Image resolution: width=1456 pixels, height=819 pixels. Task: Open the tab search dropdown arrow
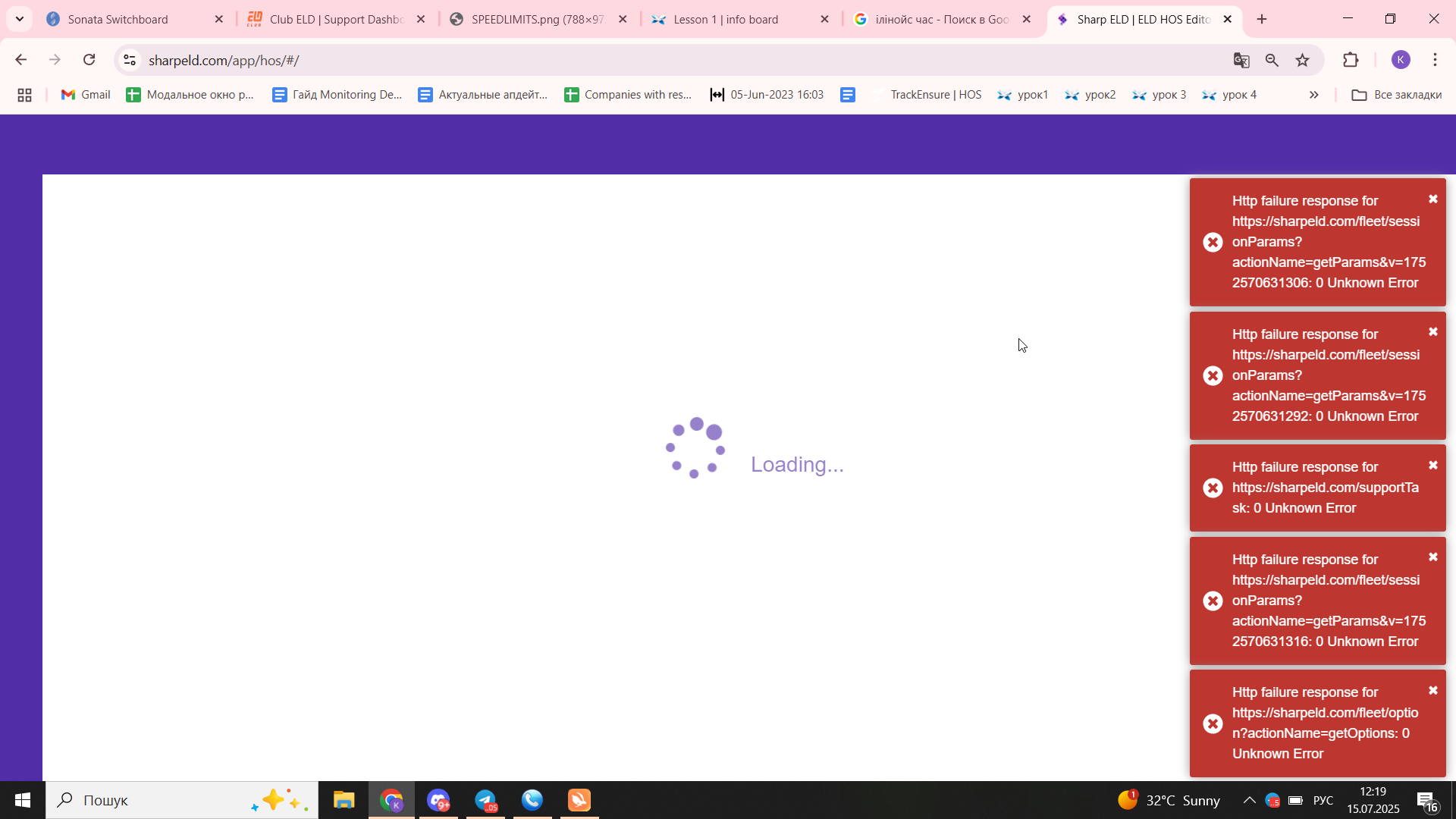(x=20, y=19)
